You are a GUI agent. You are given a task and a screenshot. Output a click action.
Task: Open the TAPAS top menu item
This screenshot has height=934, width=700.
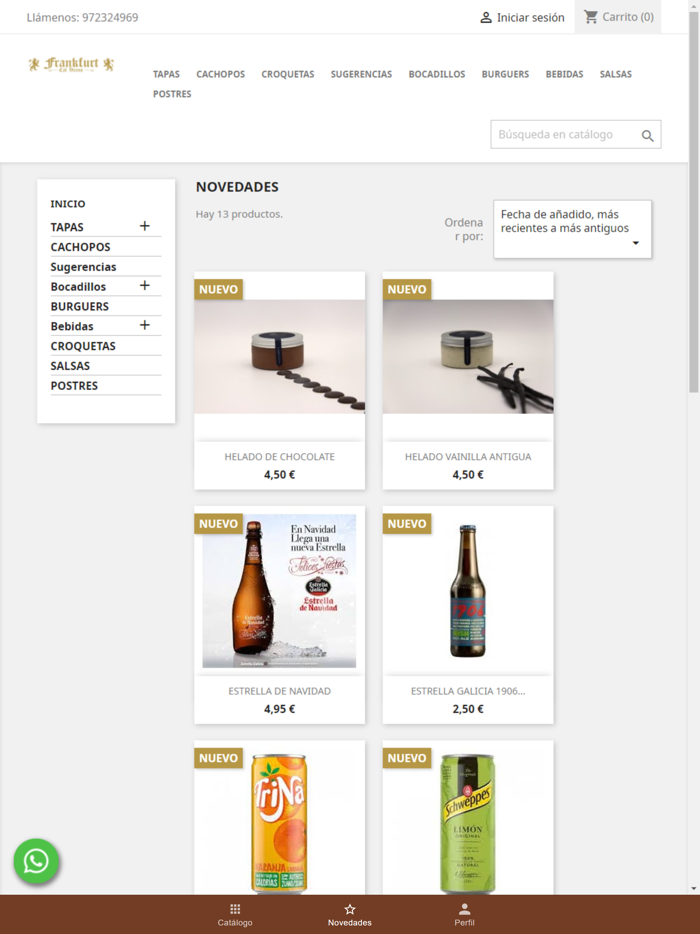(166, 74)
